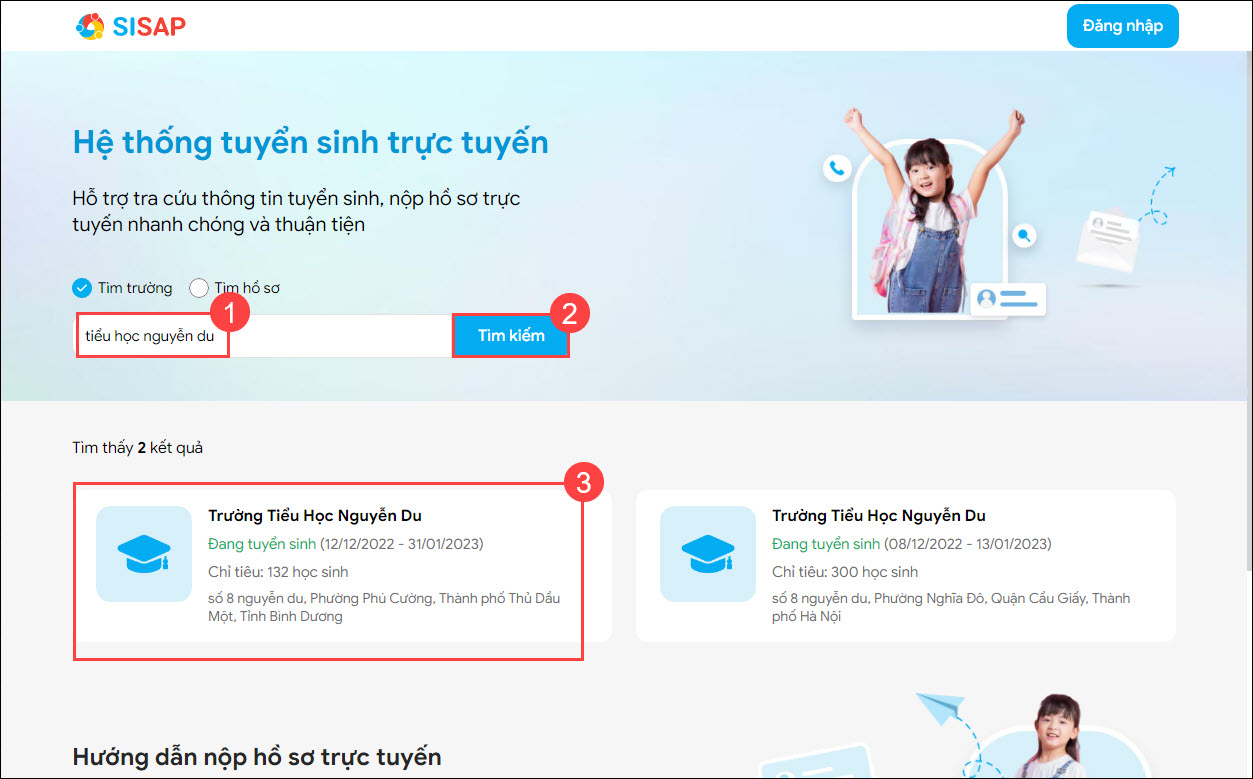Select the Tìm trường radio option
The image size is (1253, 779).
[x=122, y=288]
